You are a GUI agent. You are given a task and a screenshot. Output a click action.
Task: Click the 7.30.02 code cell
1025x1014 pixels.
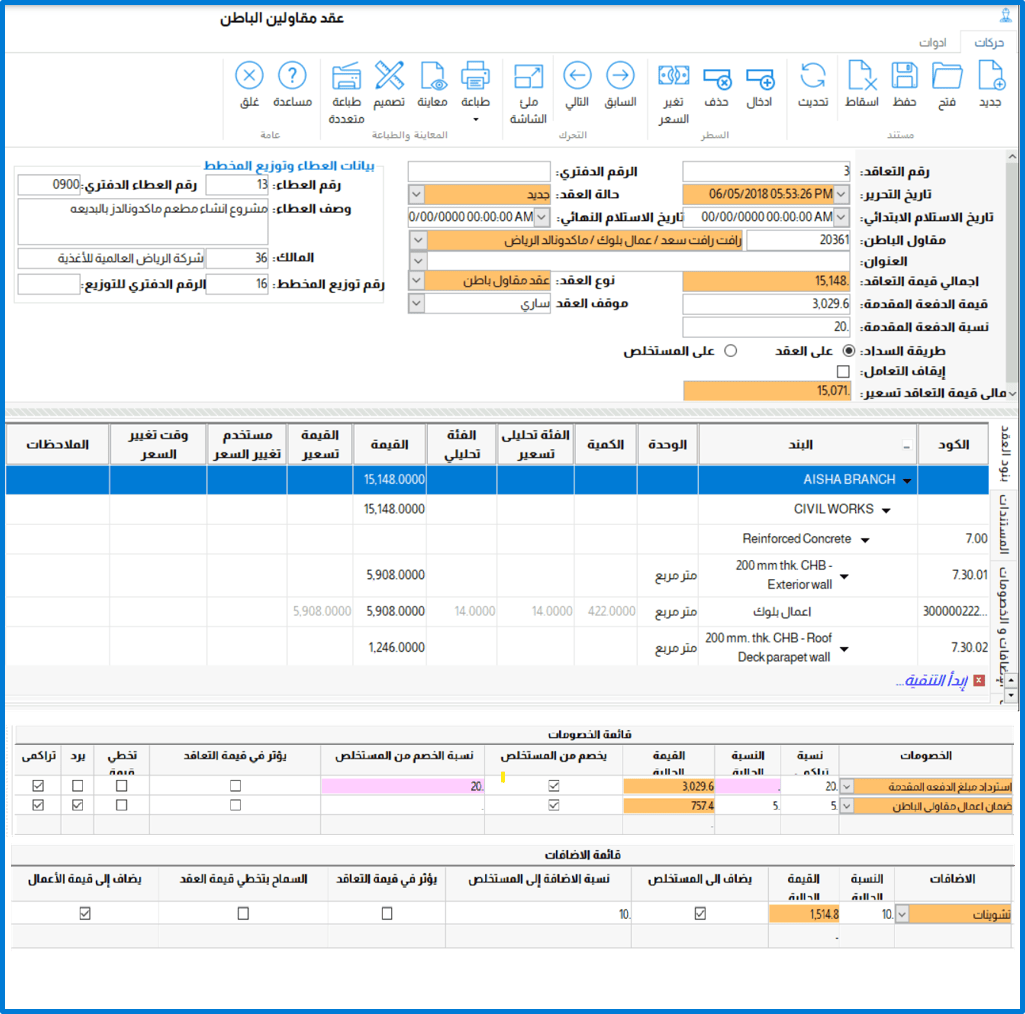(953, 647)
